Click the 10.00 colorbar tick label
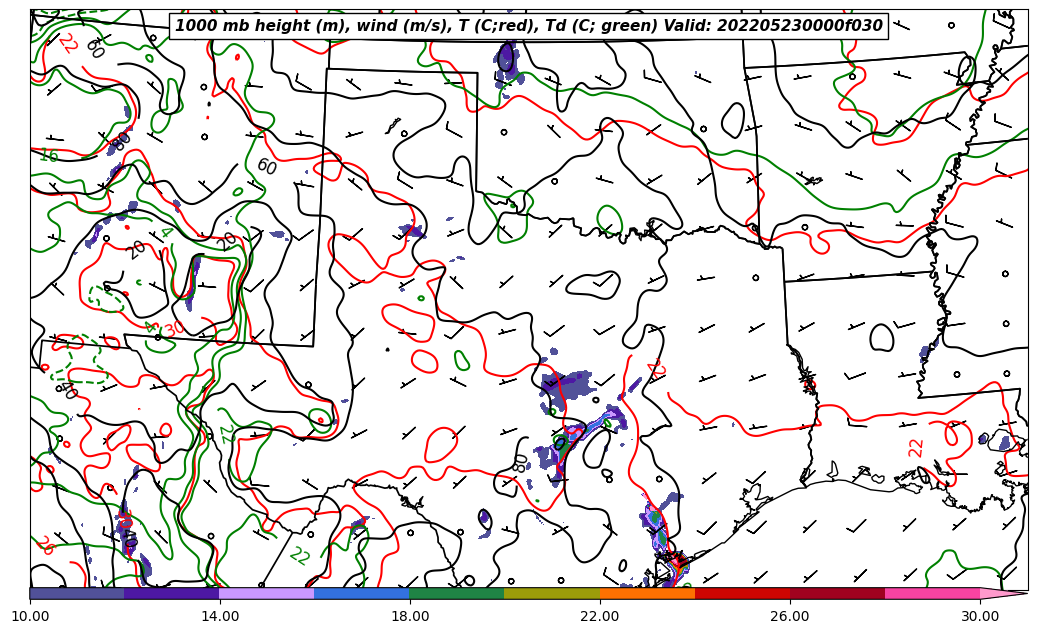The image size is (1037, 633). click(x=30, y=616)
